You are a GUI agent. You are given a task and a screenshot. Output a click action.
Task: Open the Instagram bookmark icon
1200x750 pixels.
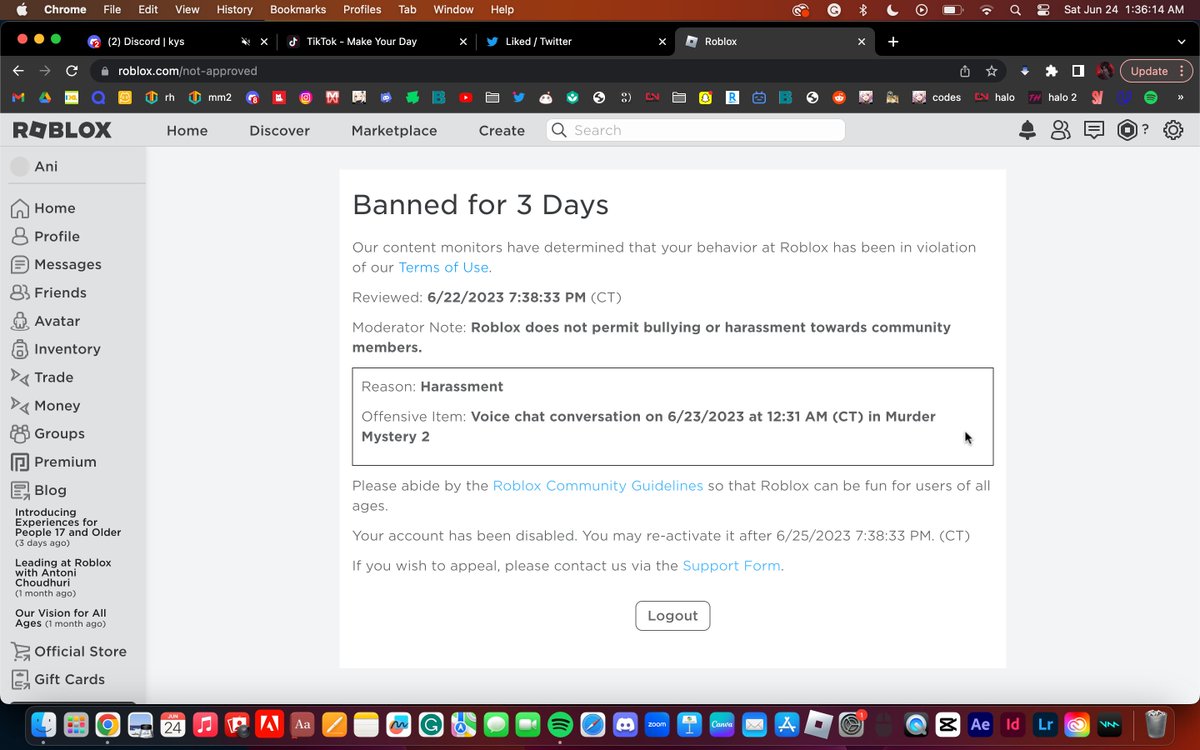coord(306,97)
